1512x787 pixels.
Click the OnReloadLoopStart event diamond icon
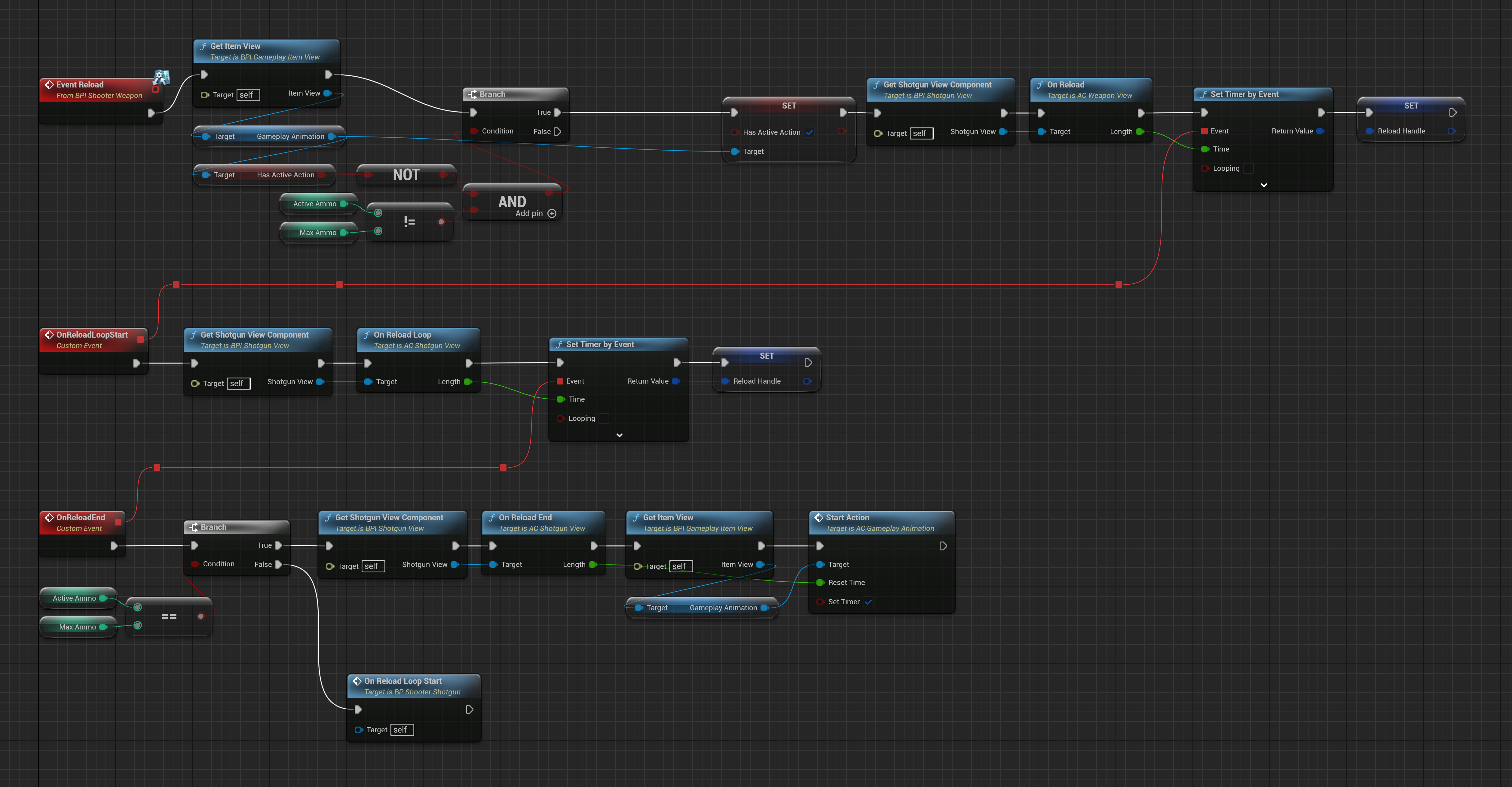pos(49,335)
